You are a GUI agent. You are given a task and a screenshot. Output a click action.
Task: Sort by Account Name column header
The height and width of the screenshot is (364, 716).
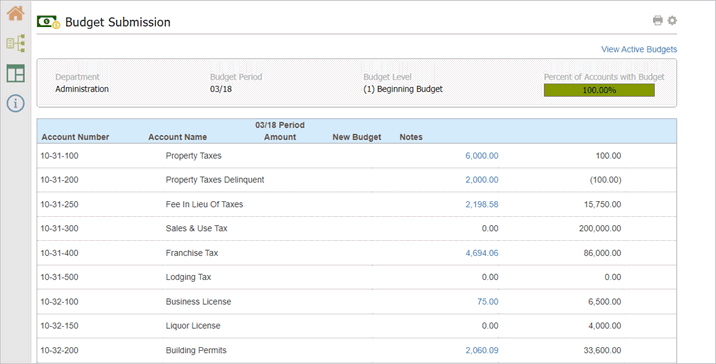(178, 137)
